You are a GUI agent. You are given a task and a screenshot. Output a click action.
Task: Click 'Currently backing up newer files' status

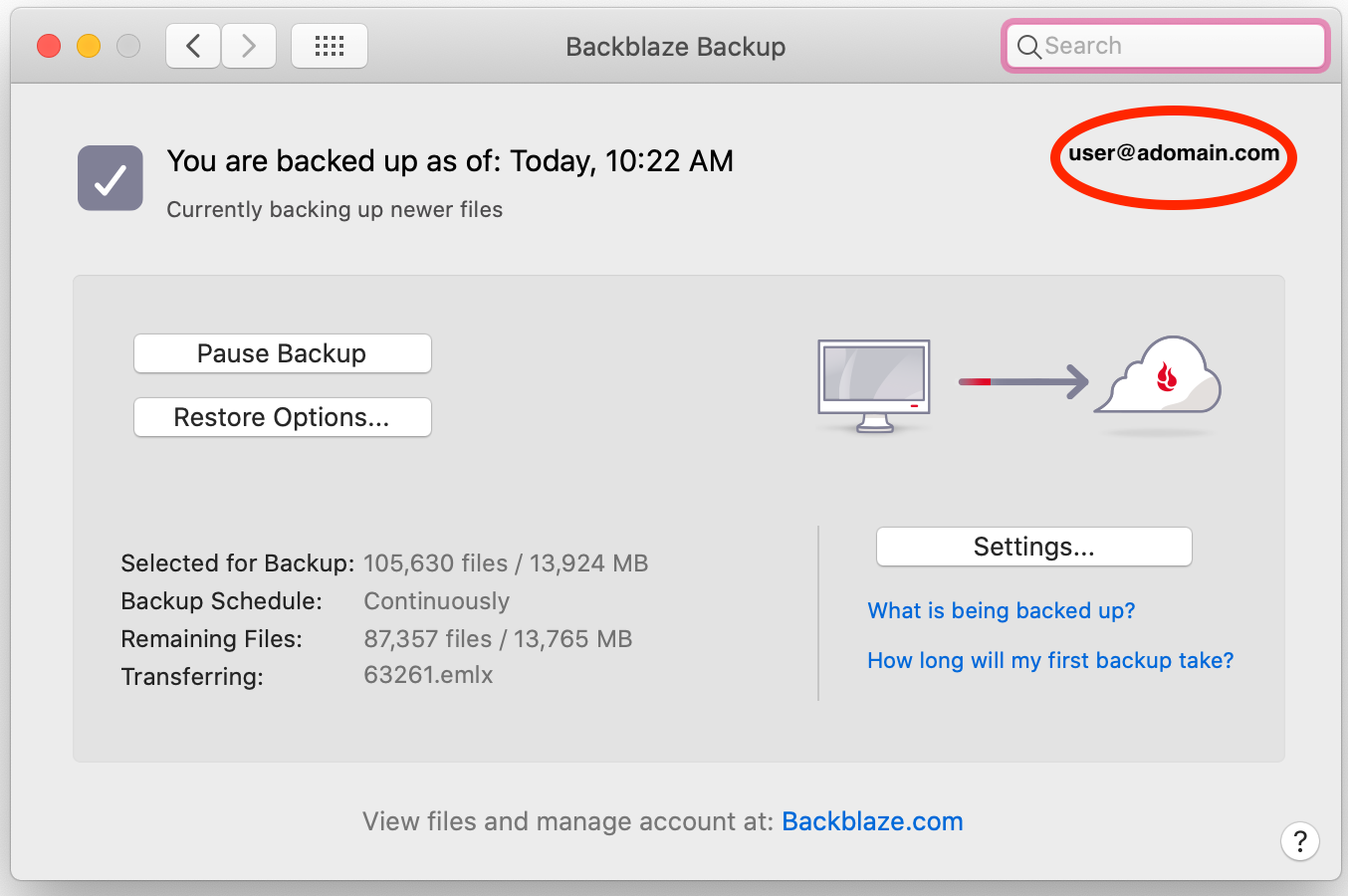335,209
